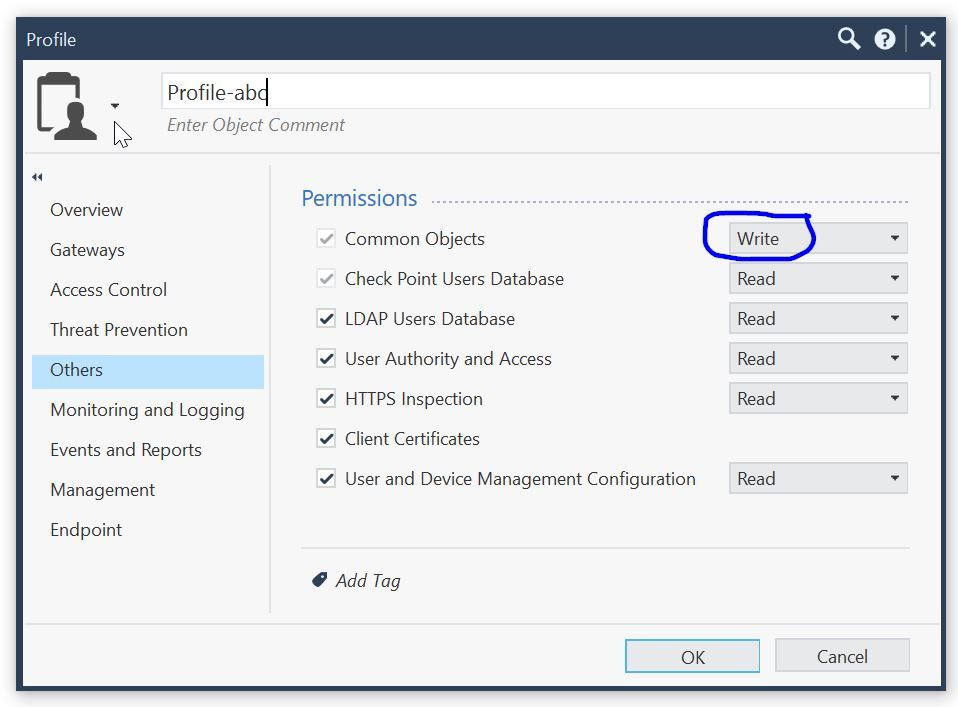Click the Add Tag link
This screenshot has width=958, height=707.
click(x=368, y=581)
